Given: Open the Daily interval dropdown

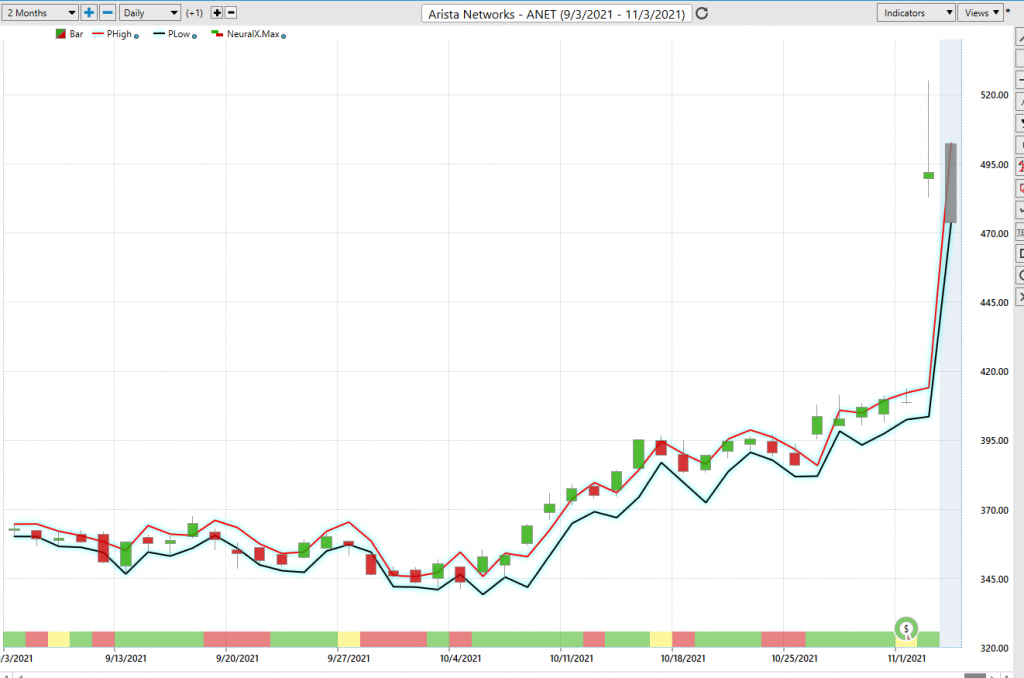Looking at the screenshot, I should [x=150, y=13].
